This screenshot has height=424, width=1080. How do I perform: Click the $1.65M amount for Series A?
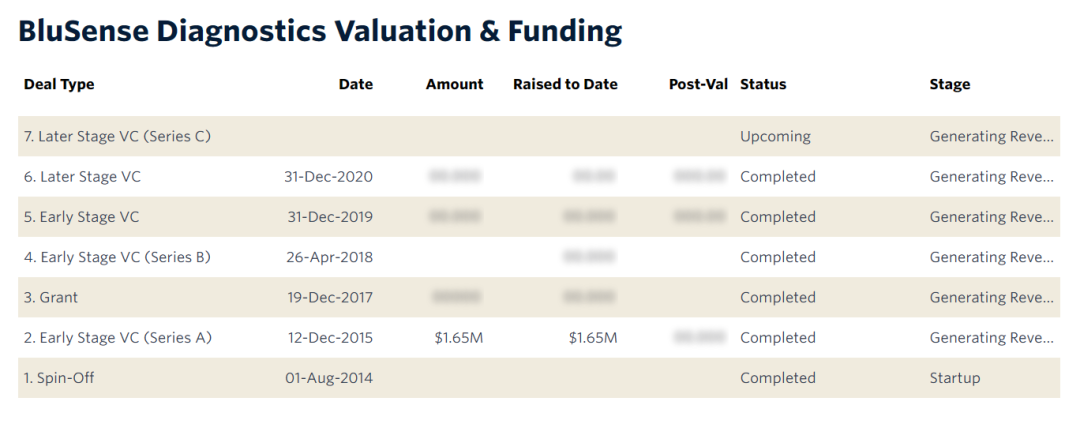(459, 338)
